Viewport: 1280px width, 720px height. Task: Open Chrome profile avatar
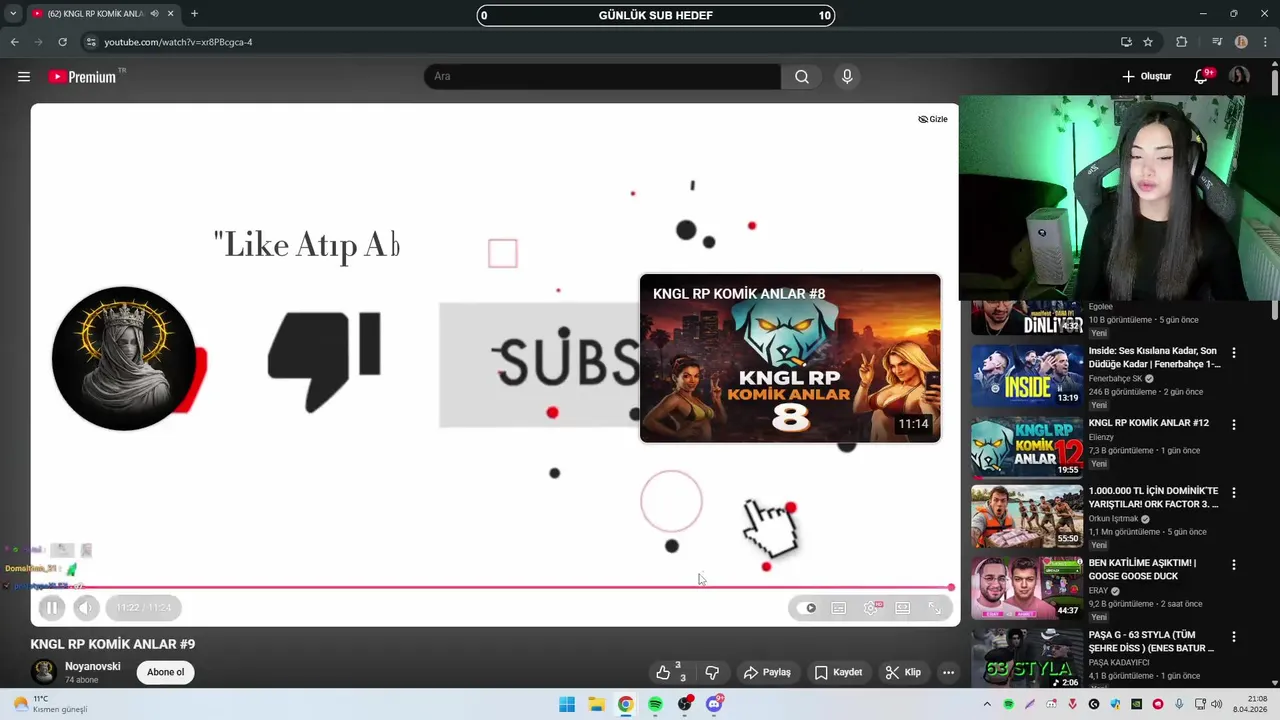[x=1241, y=42]
